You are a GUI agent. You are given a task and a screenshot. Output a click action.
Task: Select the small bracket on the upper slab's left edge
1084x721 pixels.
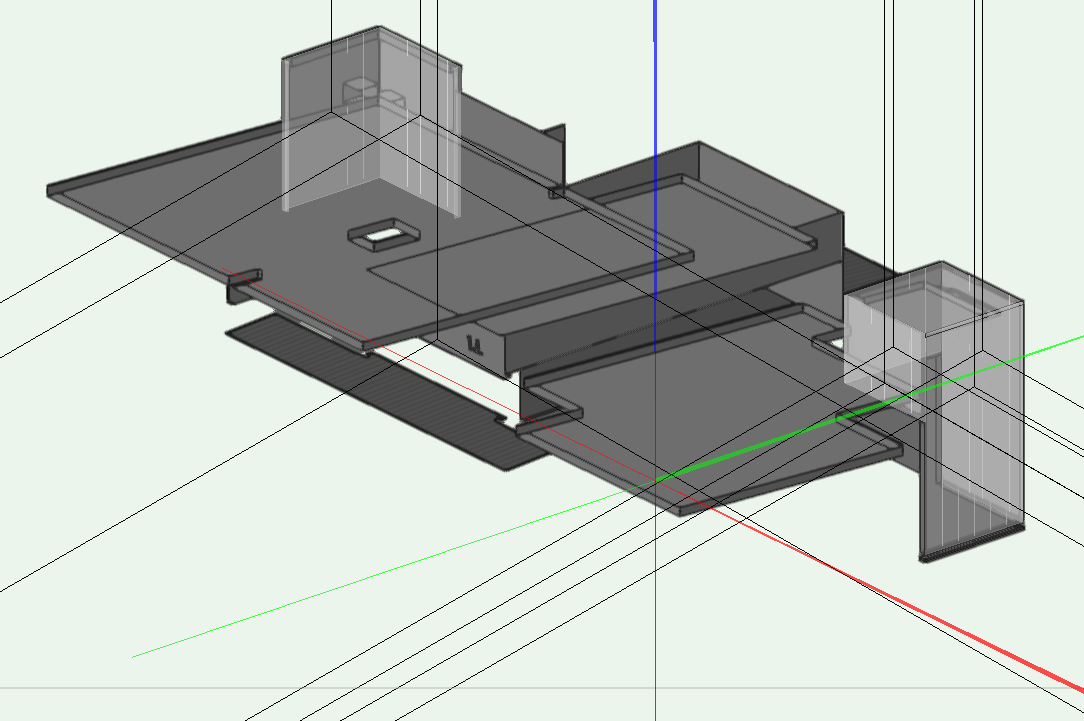(244, 283)
